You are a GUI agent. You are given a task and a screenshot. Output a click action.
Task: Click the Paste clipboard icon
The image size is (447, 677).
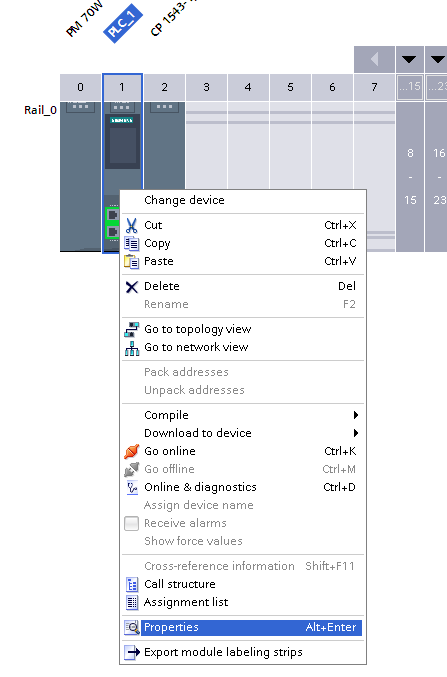132,262
